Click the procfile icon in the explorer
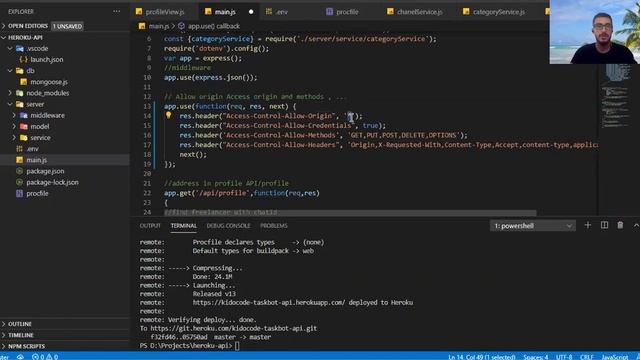The height and width of the screenshot is (360, 640). tap(19, 193)
